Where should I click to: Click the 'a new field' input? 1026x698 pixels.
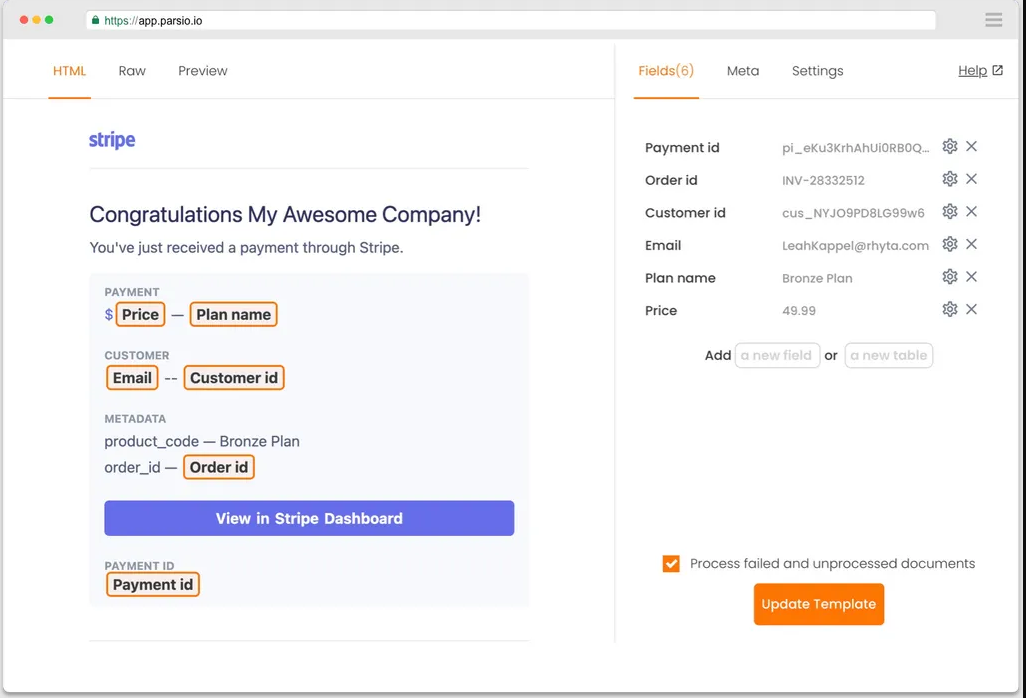(777, 355)
